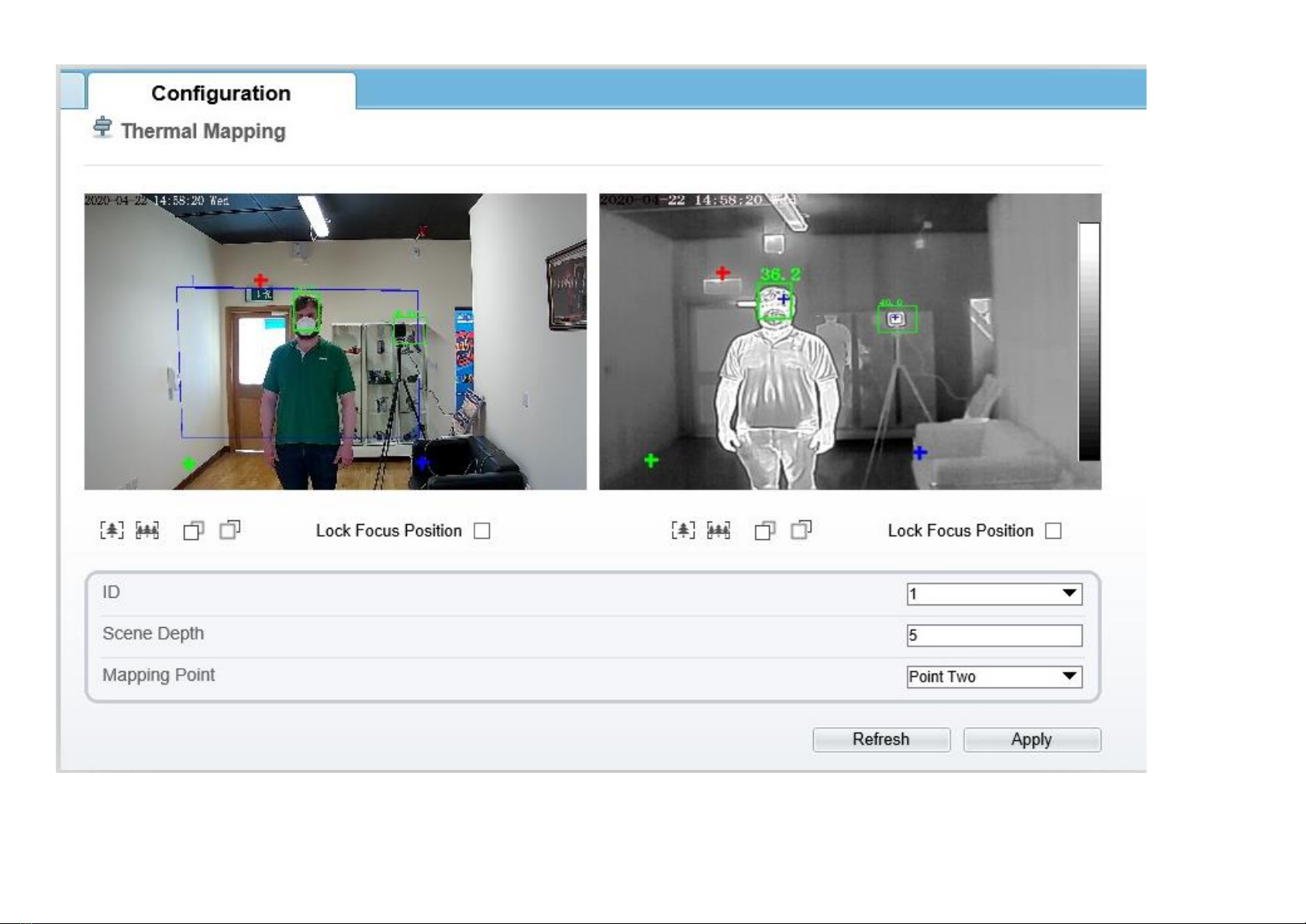This screenshot has height=924, width=1306.
Task: Click the Thermal Mapping heading text
Action: coord(203,131)
